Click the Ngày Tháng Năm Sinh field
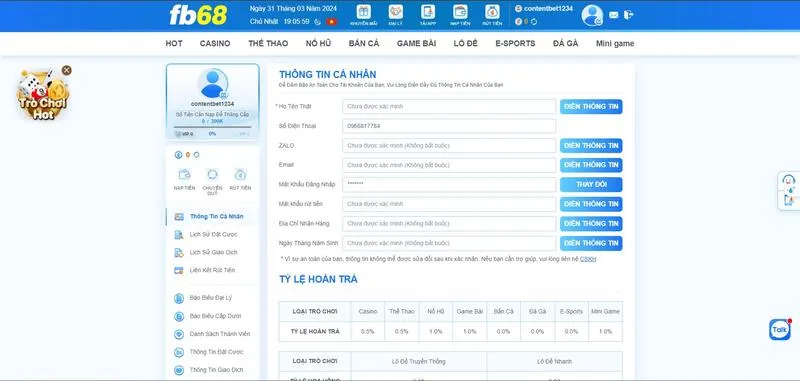 pyautogui.click(x=449, y=243)
